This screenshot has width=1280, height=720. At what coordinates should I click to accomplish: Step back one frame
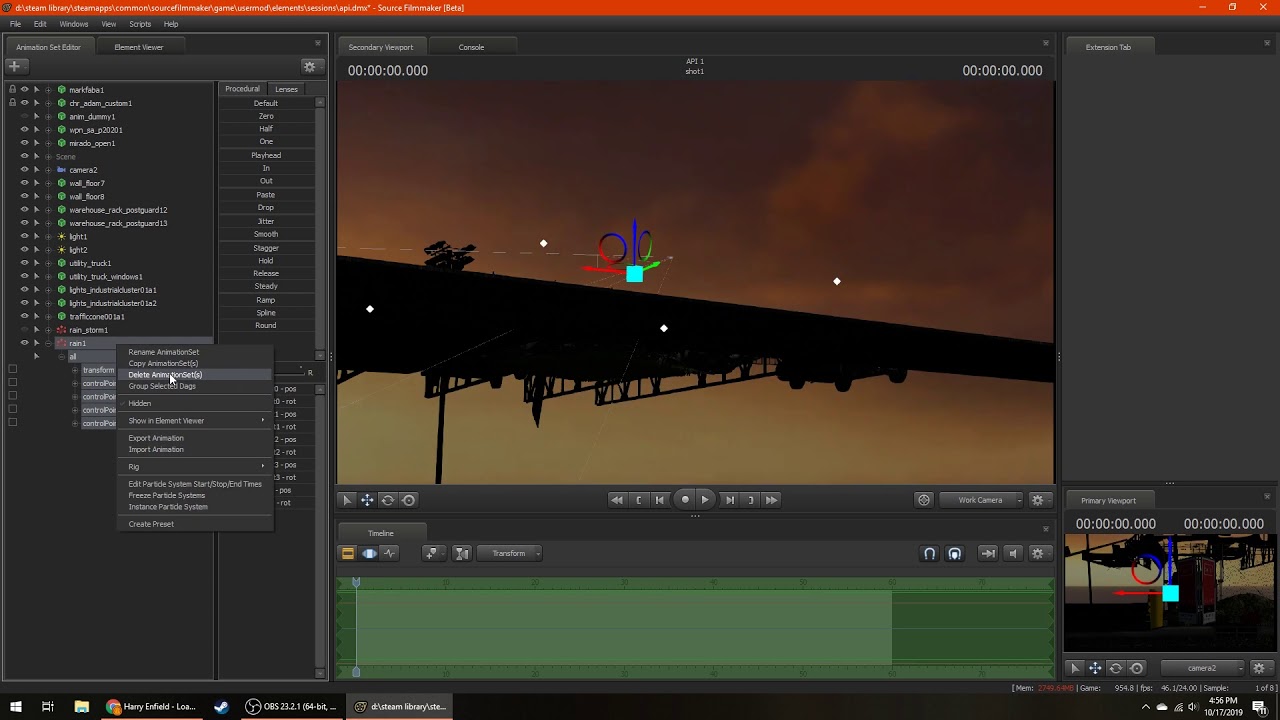coord(660,500)
